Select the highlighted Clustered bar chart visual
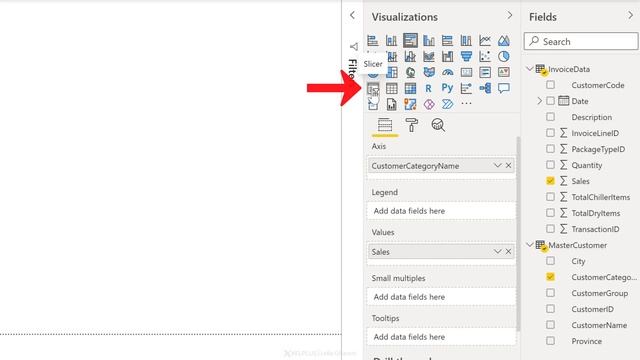This screenshot has width=640, height=360. pos(410,40)
